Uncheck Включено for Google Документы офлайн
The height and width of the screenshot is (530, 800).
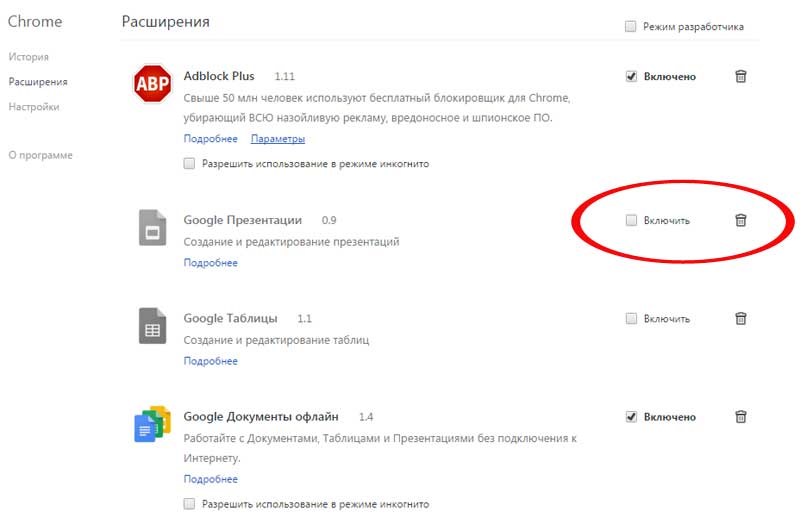pos(631,417)
